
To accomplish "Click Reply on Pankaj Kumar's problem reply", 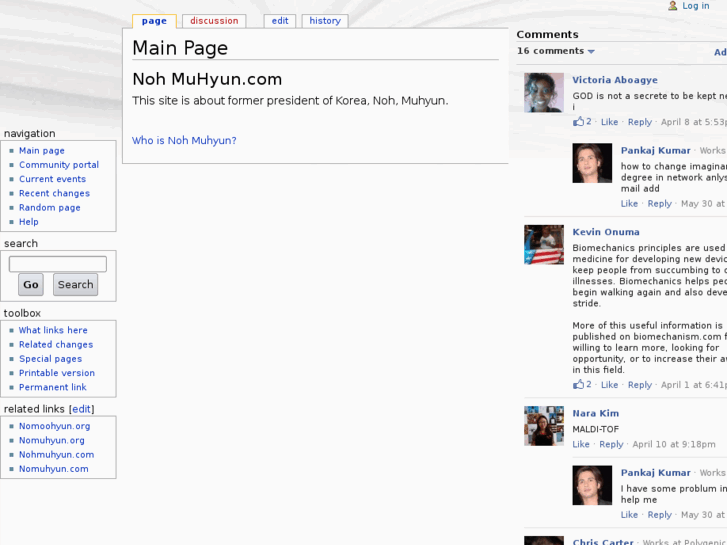I will tap(659, 515).
